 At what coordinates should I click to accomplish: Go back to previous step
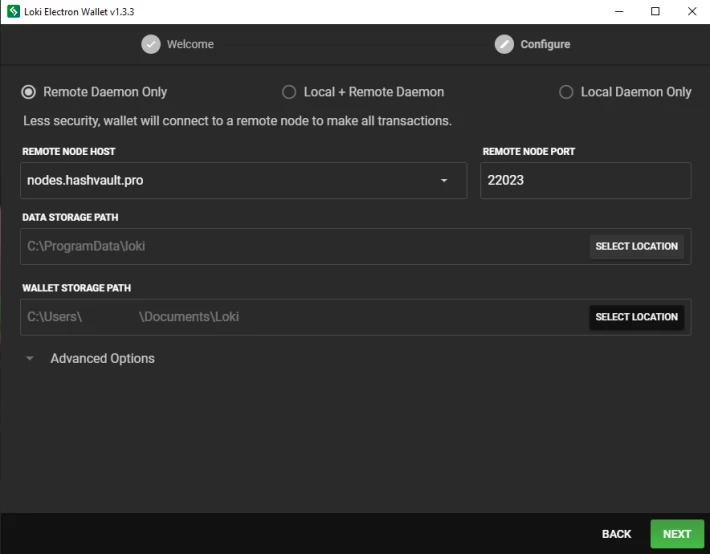point(616,534)
